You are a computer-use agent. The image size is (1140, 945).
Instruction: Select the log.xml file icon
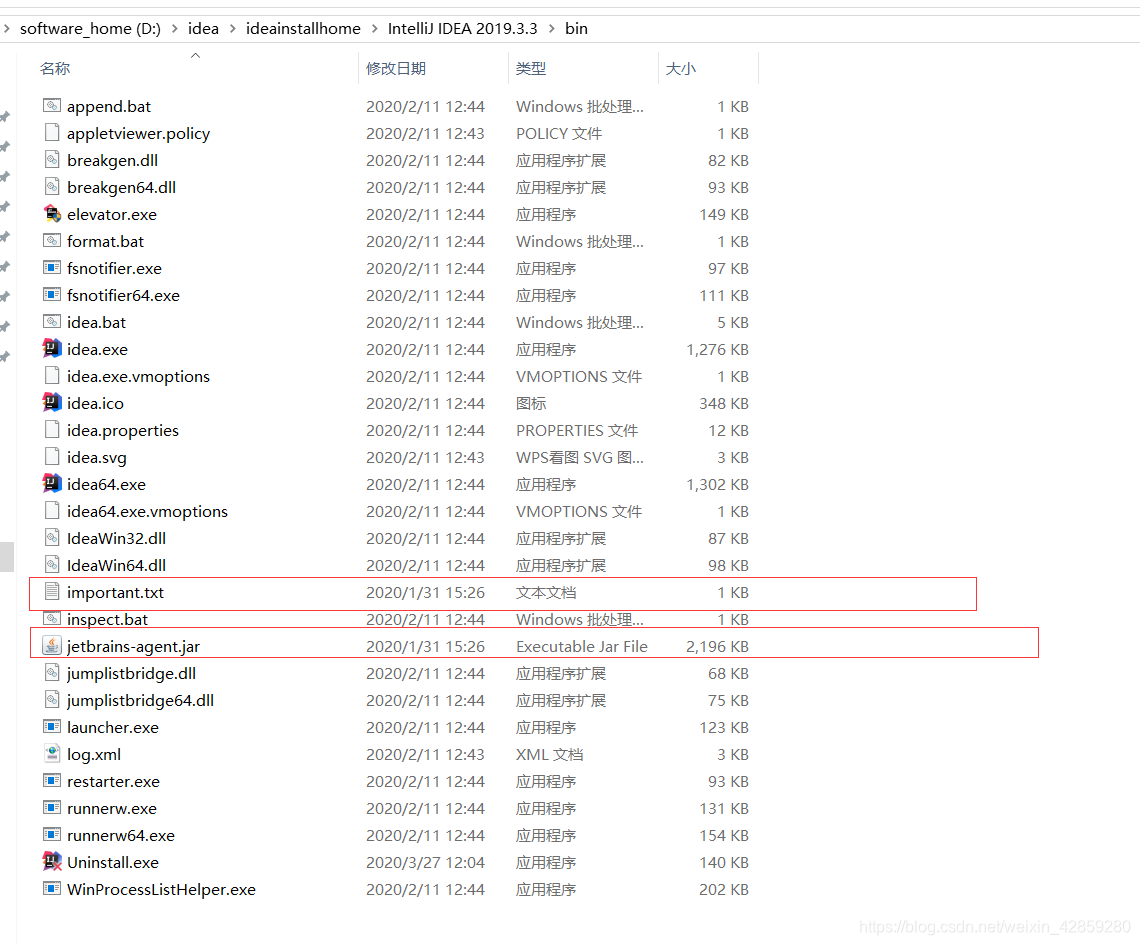pos(52,754)
